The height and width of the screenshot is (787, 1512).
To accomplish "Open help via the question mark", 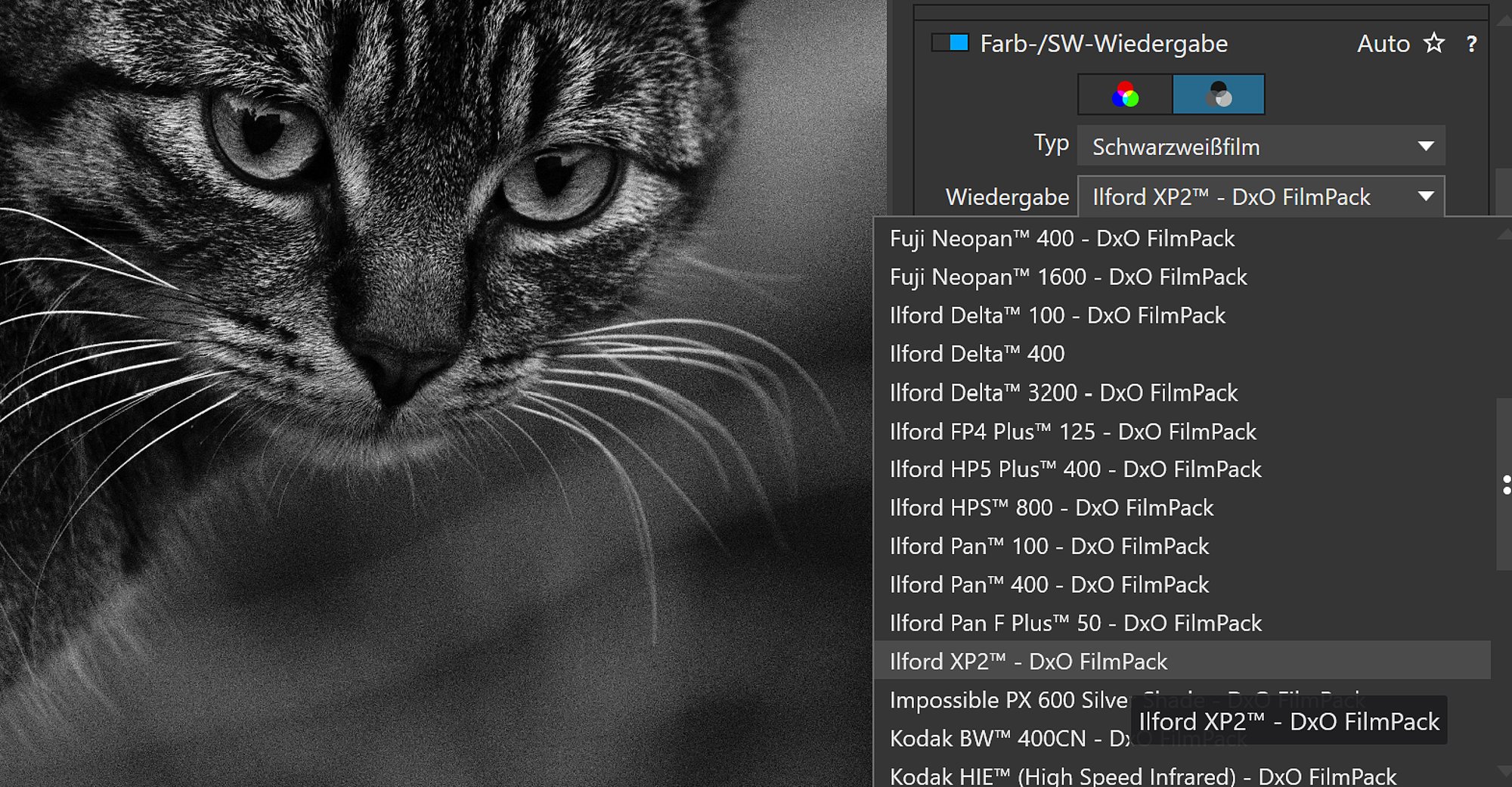I will (x=1471, y=44).
